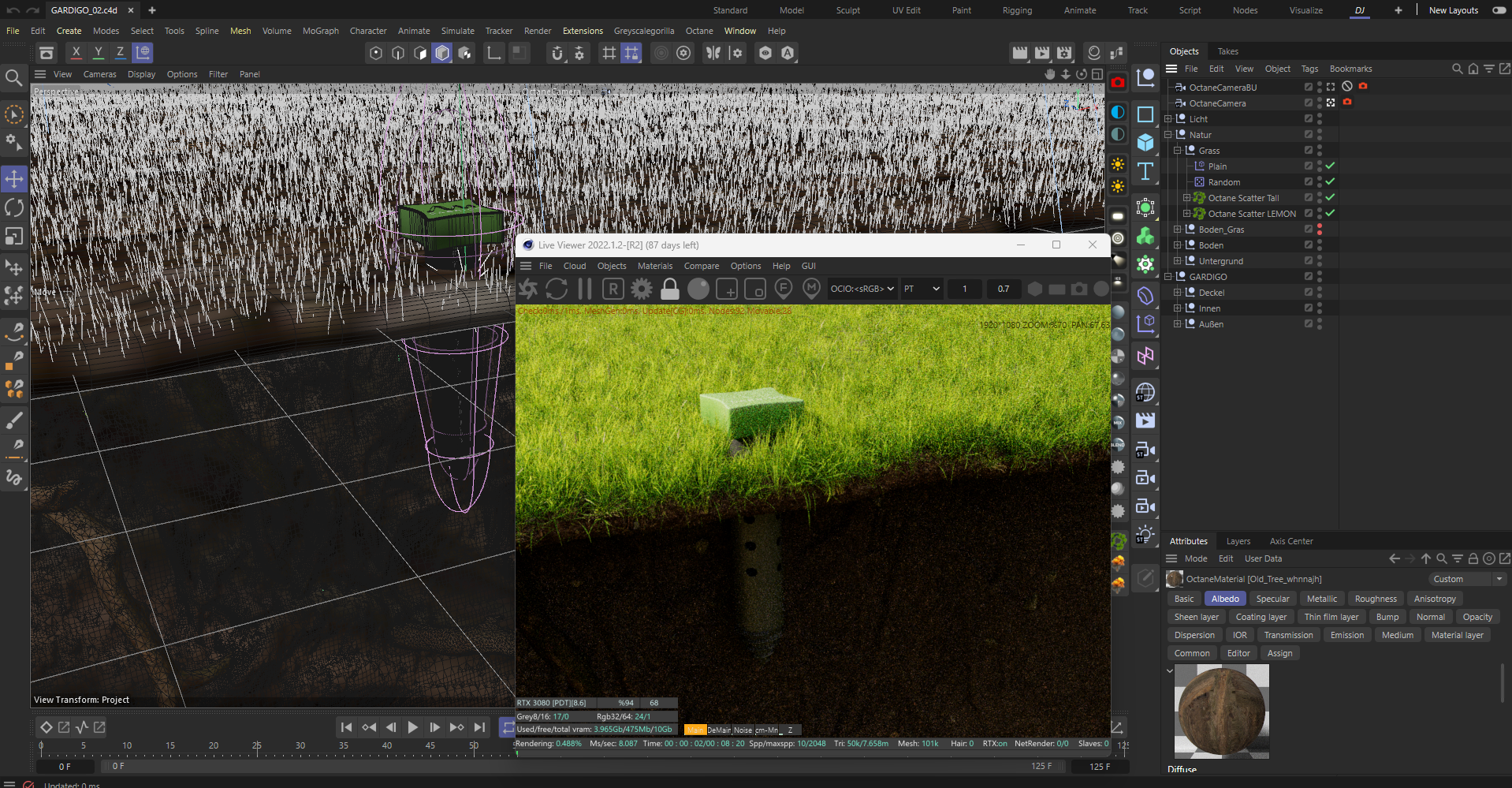This screenshot has width=1512, height=788.
Task: Open the OCIO sRGB dropdown
Action: pyautogui.click(x=862, y=289)
